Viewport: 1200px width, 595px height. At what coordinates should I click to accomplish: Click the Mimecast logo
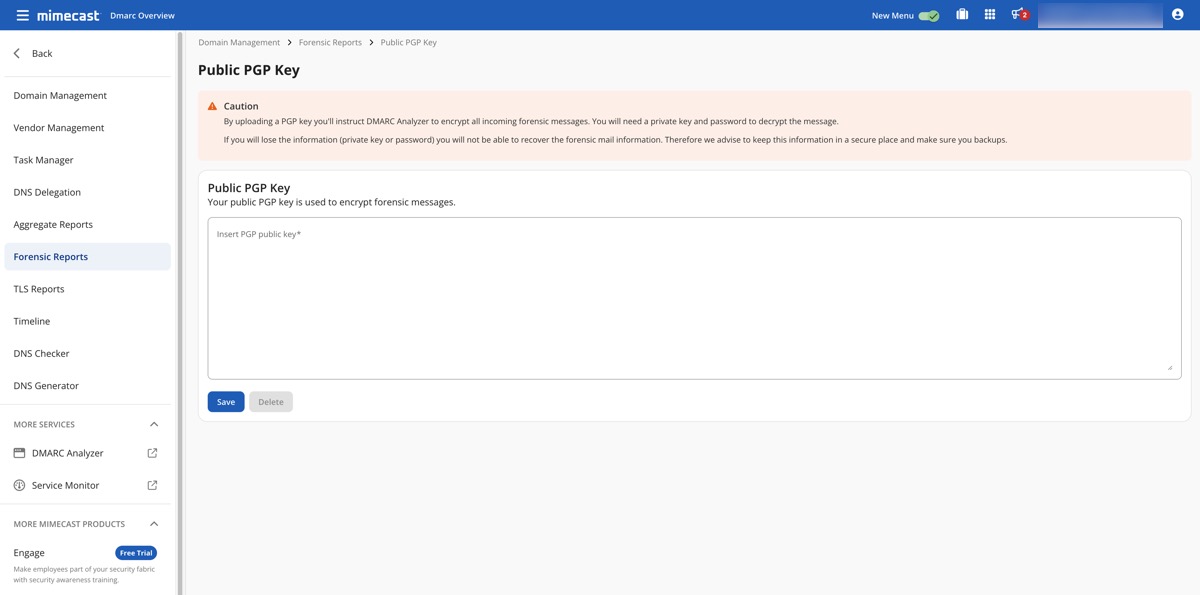pyautogui.click(x=67, y=15)
